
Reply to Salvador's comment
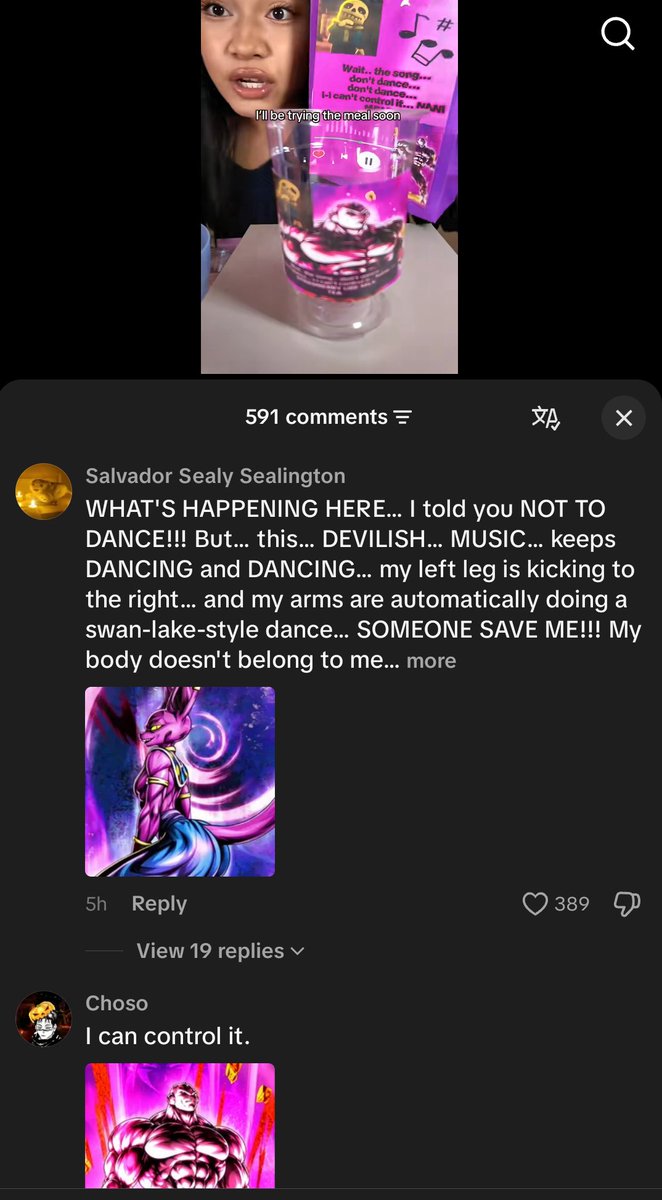[159, 904]
